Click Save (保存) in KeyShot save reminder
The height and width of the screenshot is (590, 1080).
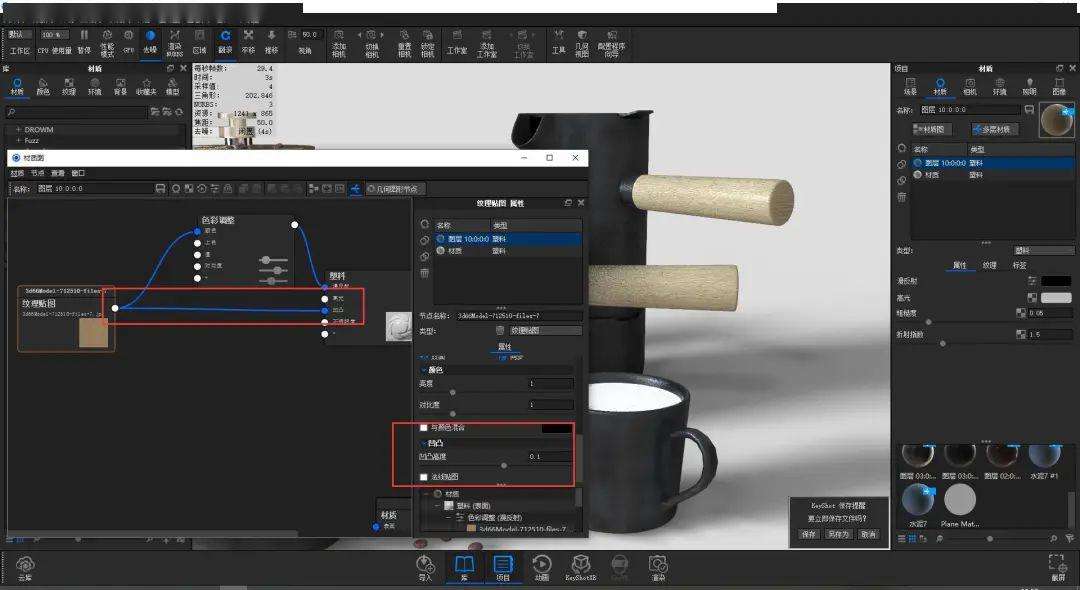point(808,534)
